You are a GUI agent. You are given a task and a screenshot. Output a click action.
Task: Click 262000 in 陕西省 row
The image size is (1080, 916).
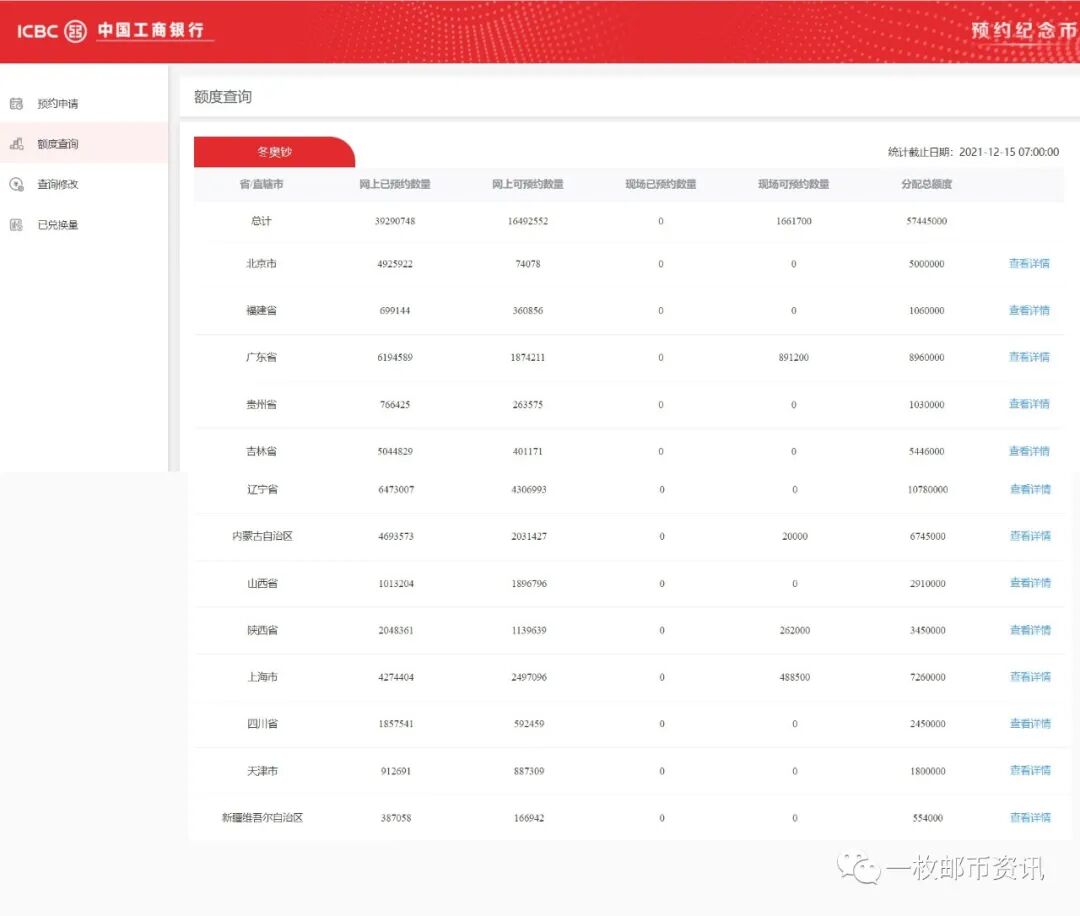coord(795,630)
